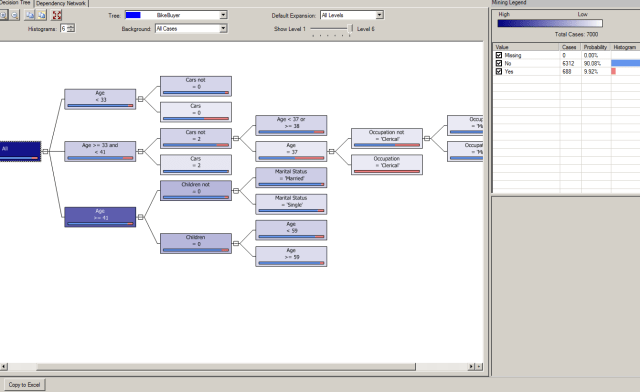640x392 pixels.
Task: Click the 6312 cases cell
Action: [570, 63]
